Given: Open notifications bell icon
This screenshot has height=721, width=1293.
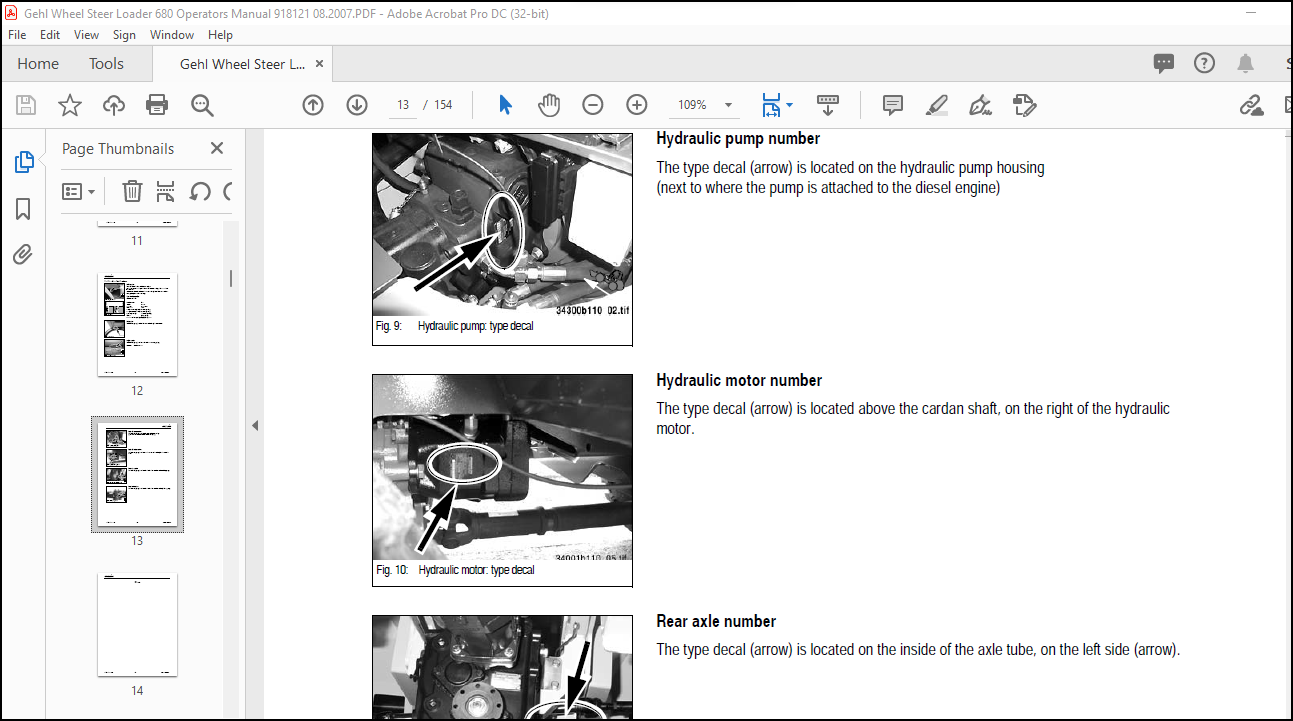Looking at the screenshot, I should coord(1245,64).
